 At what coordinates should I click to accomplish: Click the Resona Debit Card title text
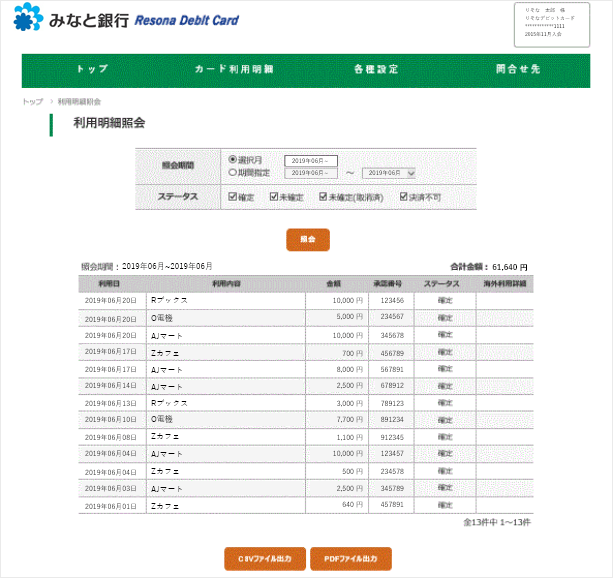[186, 20]
